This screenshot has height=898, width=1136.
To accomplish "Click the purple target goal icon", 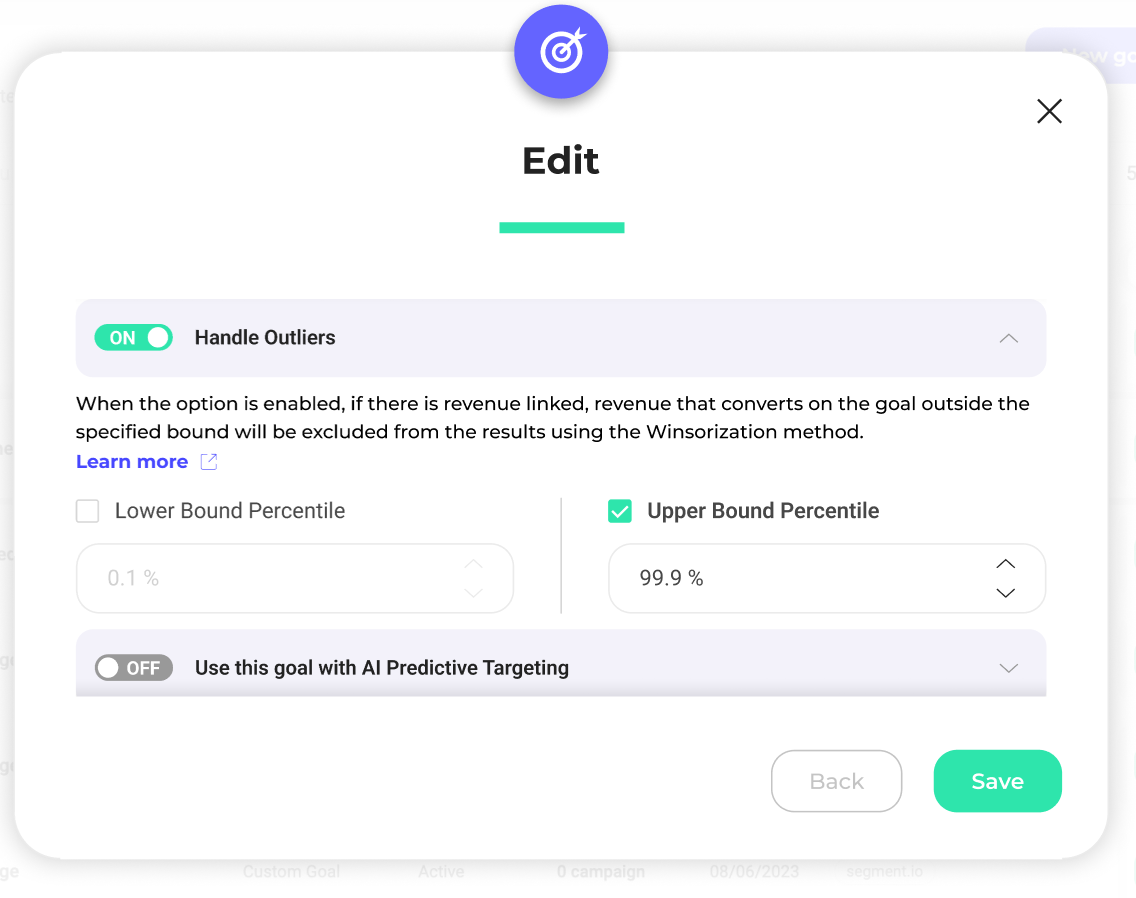I will click(561, 52).
